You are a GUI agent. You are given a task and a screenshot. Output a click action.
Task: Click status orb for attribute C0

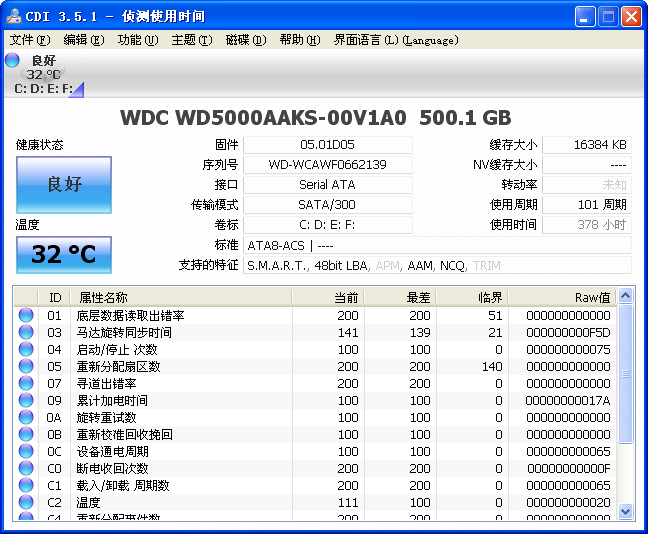pyautogui.click(x=26, y=468)
